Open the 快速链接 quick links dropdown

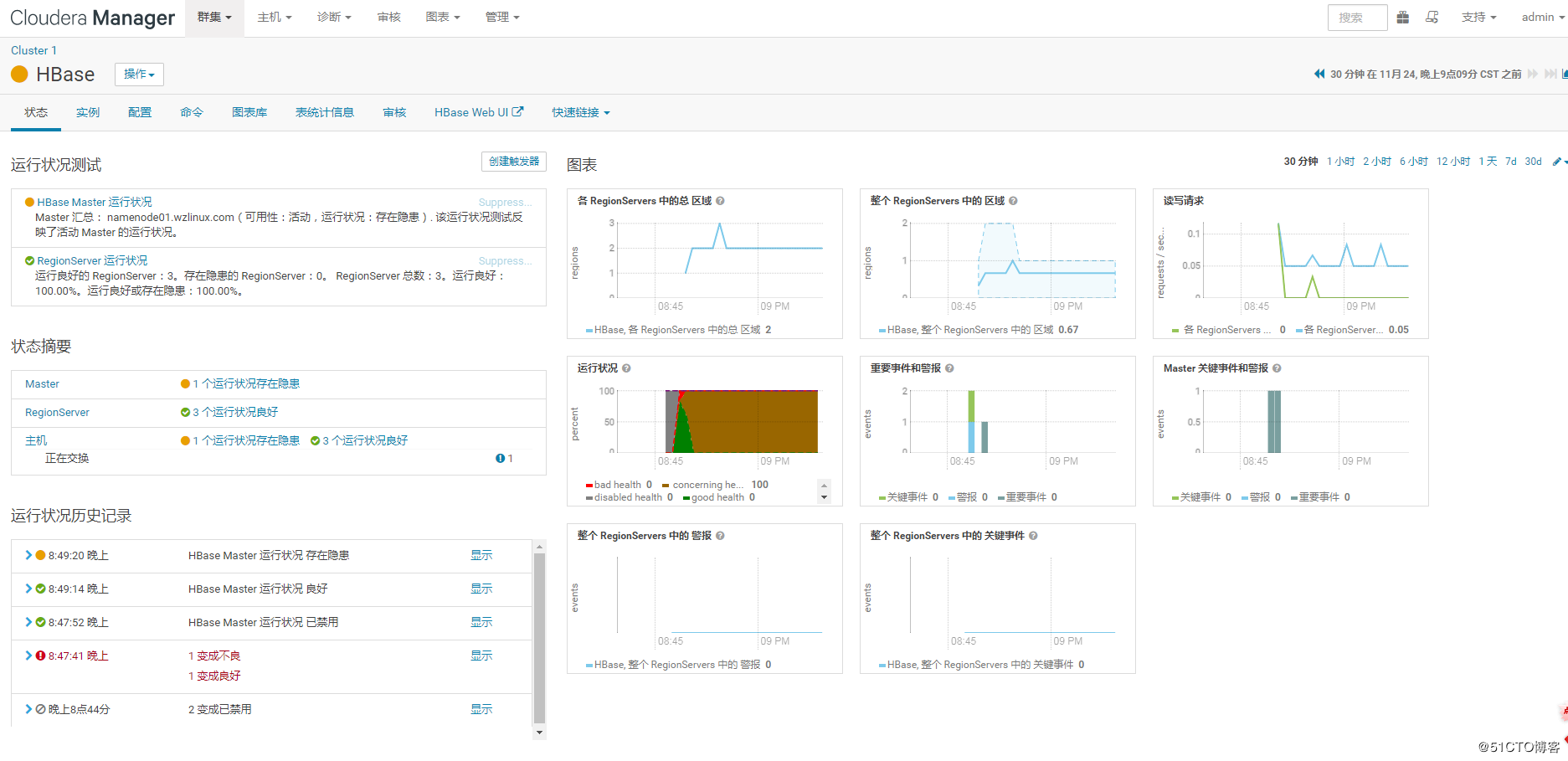coord(580,112)
